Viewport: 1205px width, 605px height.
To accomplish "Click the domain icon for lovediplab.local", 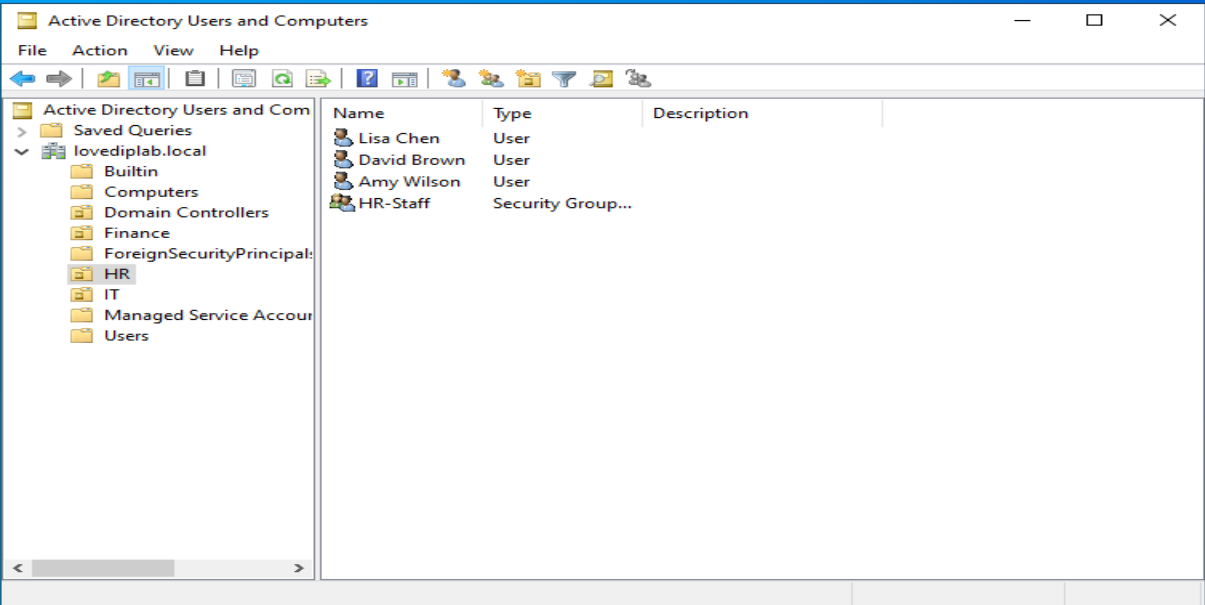I will coord(53,151).
